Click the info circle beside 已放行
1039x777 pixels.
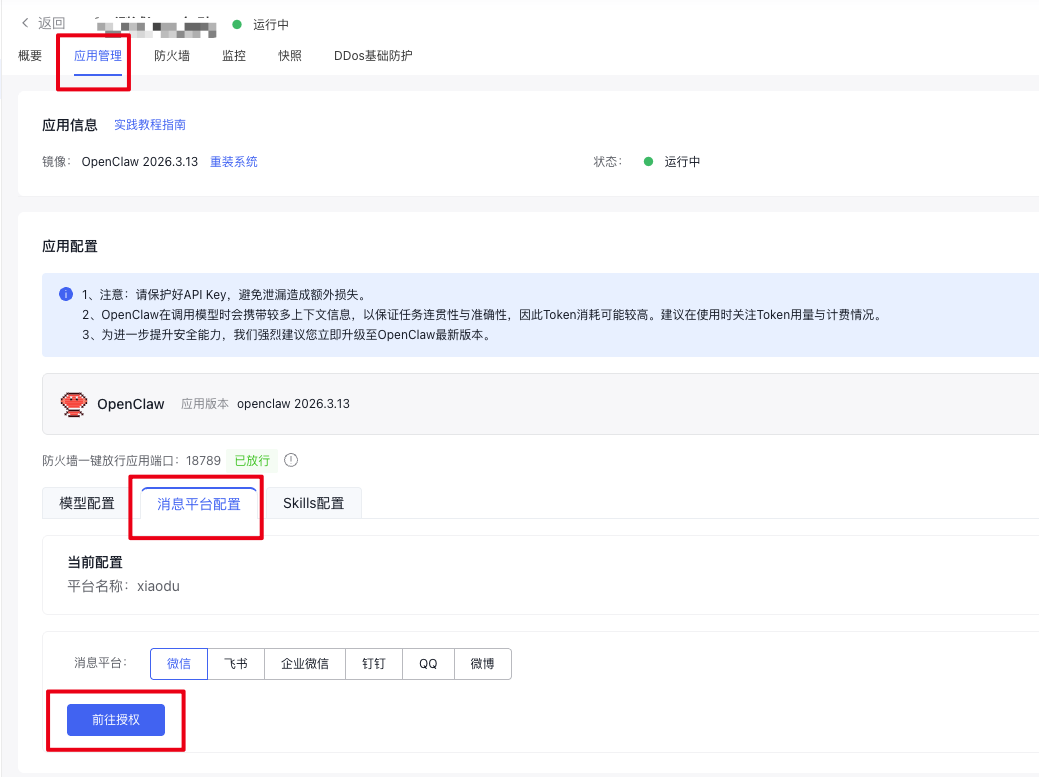click(291, 460)
